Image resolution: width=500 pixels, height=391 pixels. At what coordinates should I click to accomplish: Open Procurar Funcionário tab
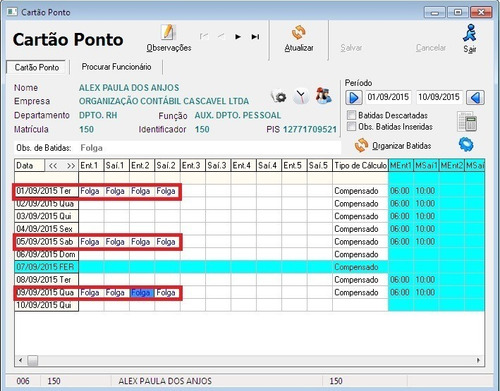(116, 67)
